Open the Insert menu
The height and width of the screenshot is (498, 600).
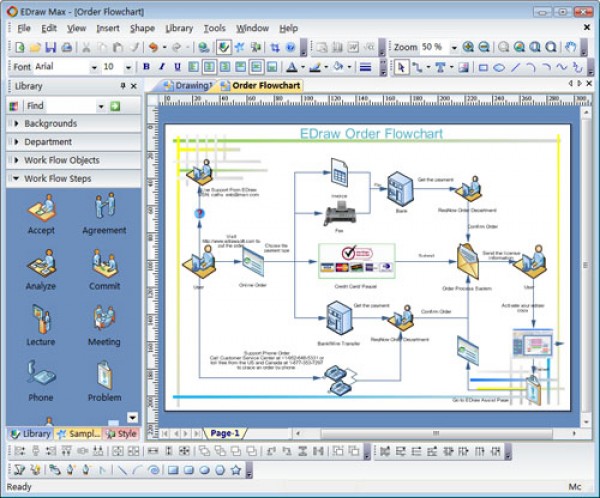tap(108, 28)
